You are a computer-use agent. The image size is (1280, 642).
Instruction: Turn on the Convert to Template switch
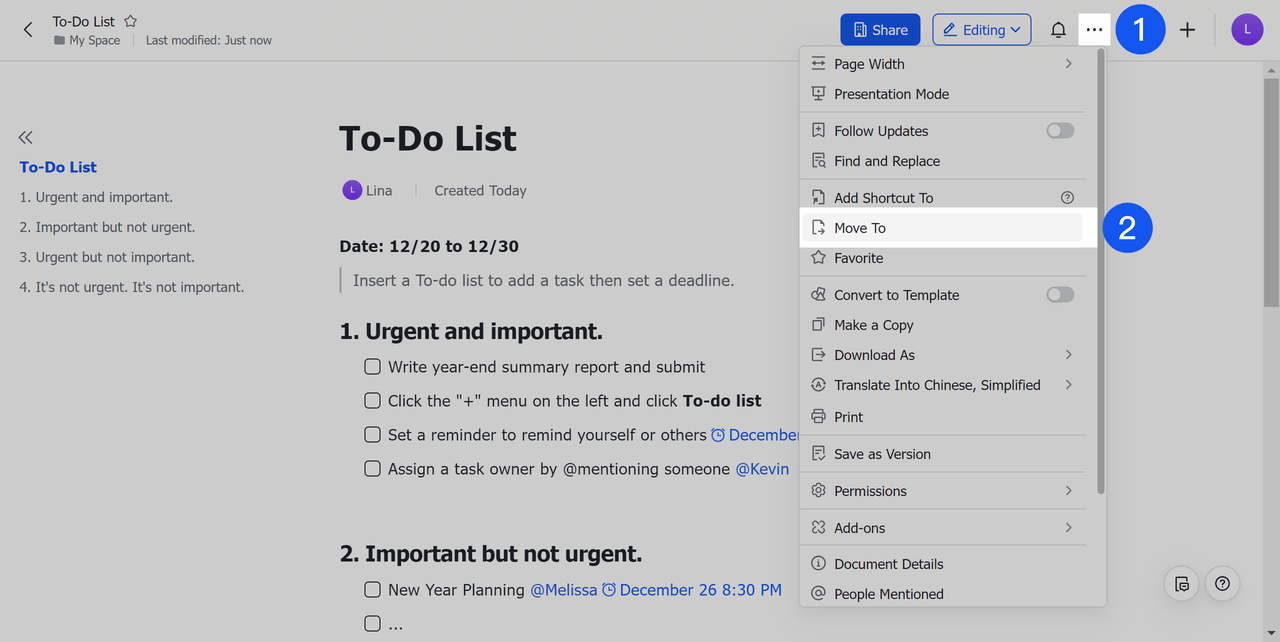1059,294
